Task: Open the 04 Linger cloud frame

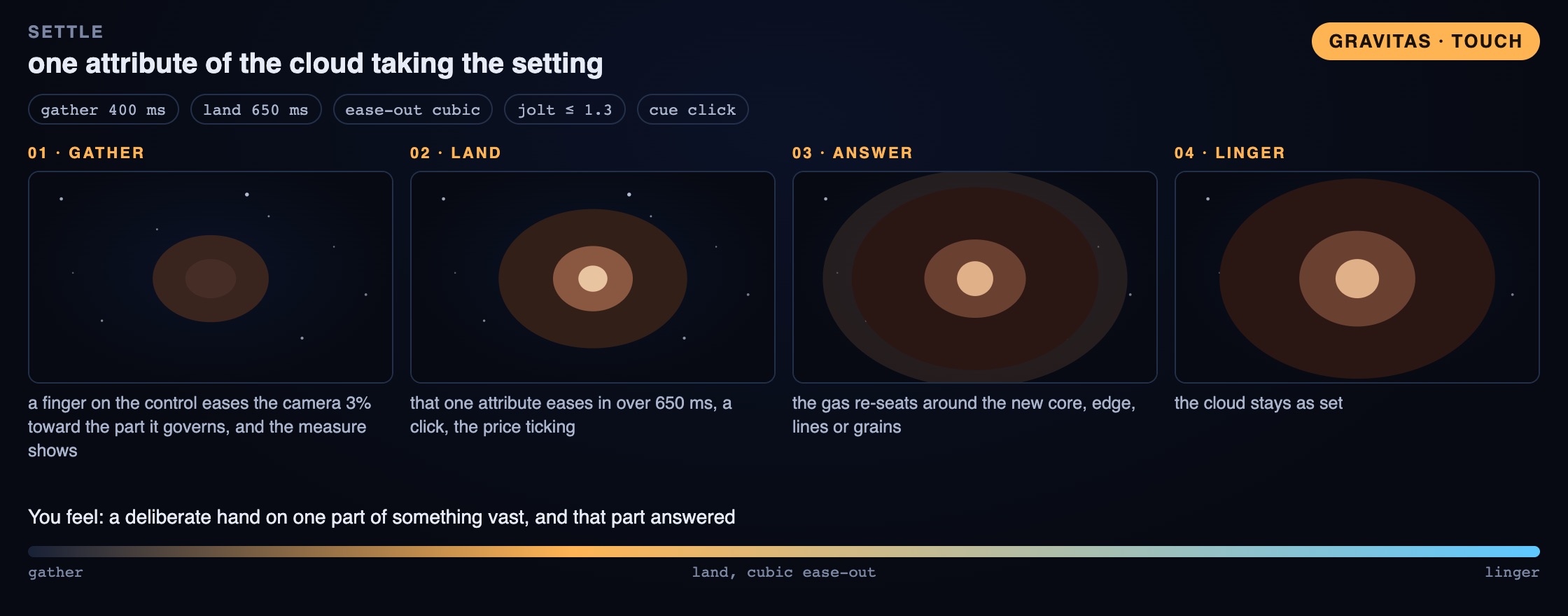Action: [x=1357, y=277]
